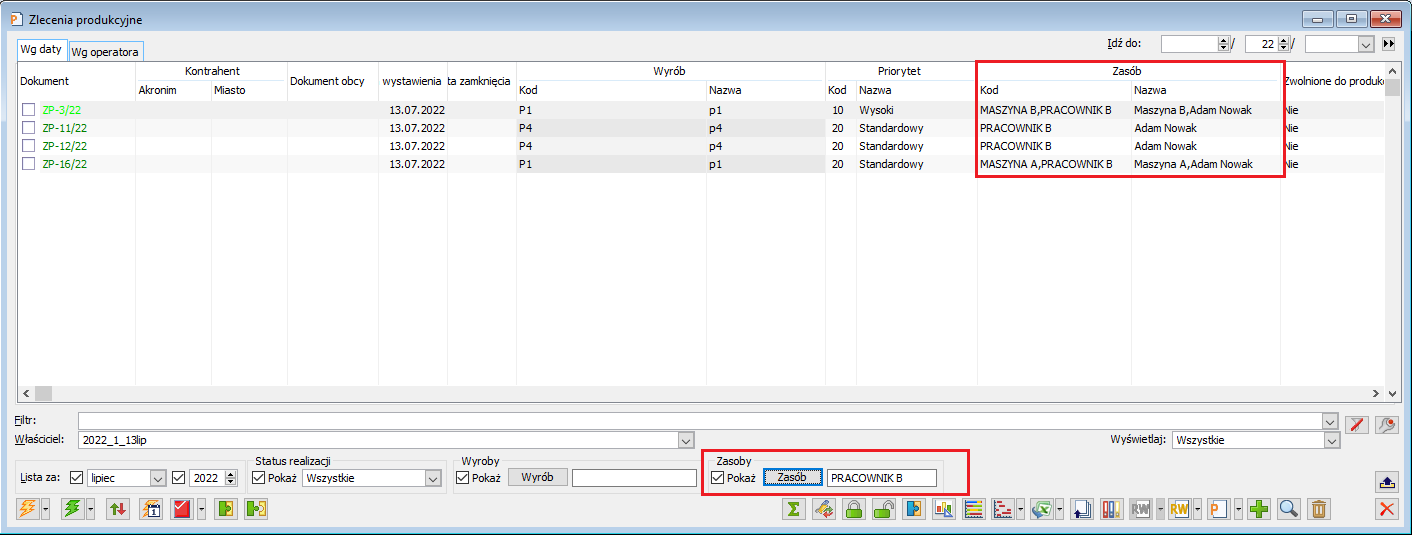This screenshot has height=535, width=1412.
Task: Click the bar chart with triangle icon
Action: (x=943, y=509)
